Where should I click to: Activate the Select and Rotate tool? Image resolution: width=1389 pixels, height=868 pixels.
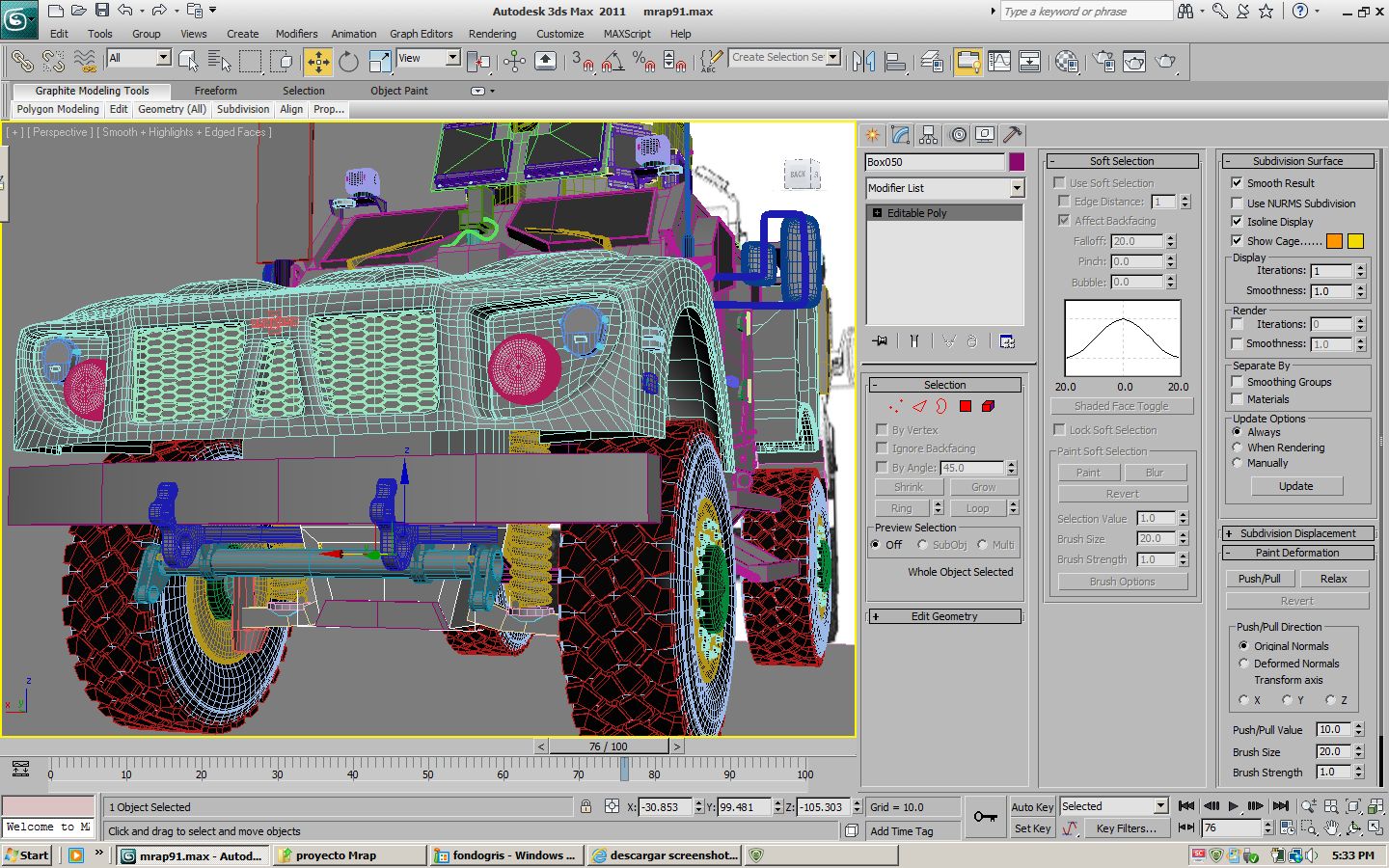tap(348, 62)
